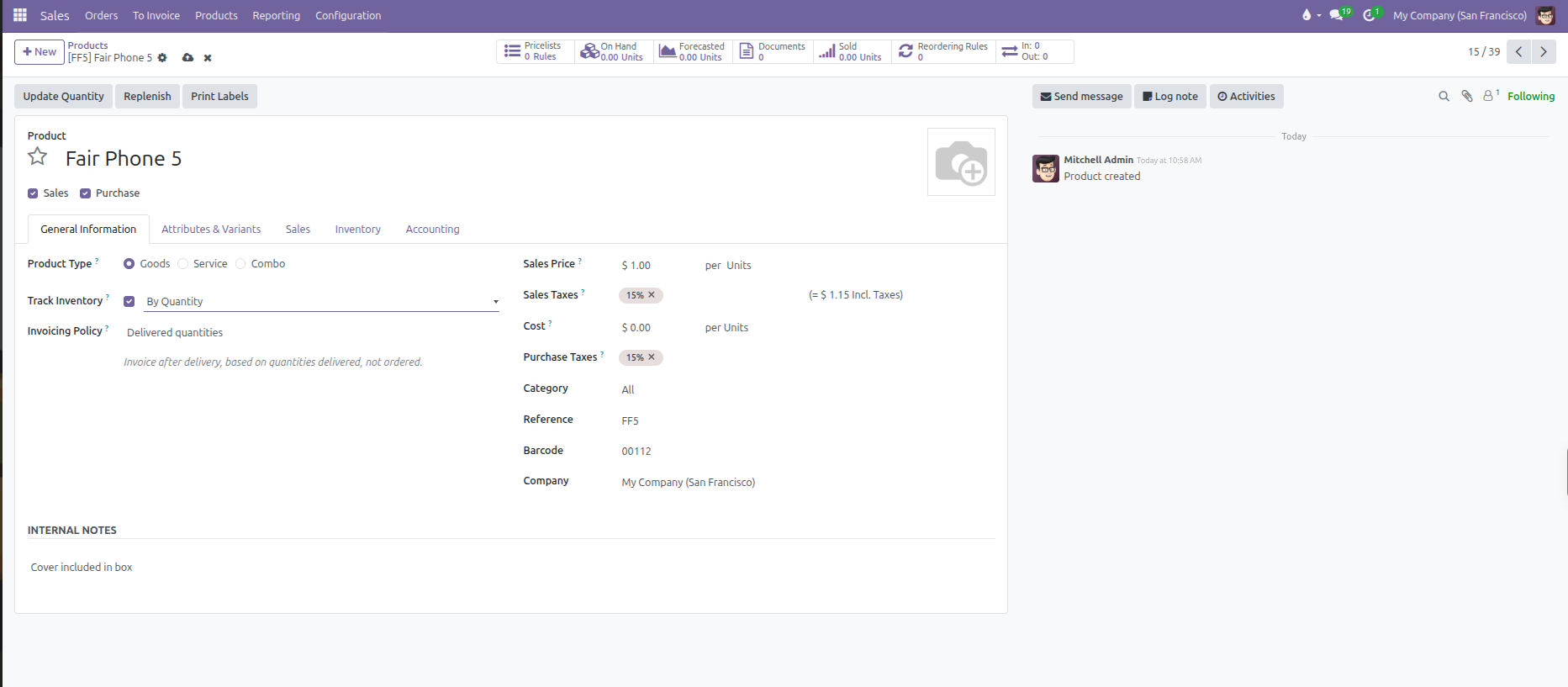
Task: Open On Hand units stat button
Action: coord(614,51)
